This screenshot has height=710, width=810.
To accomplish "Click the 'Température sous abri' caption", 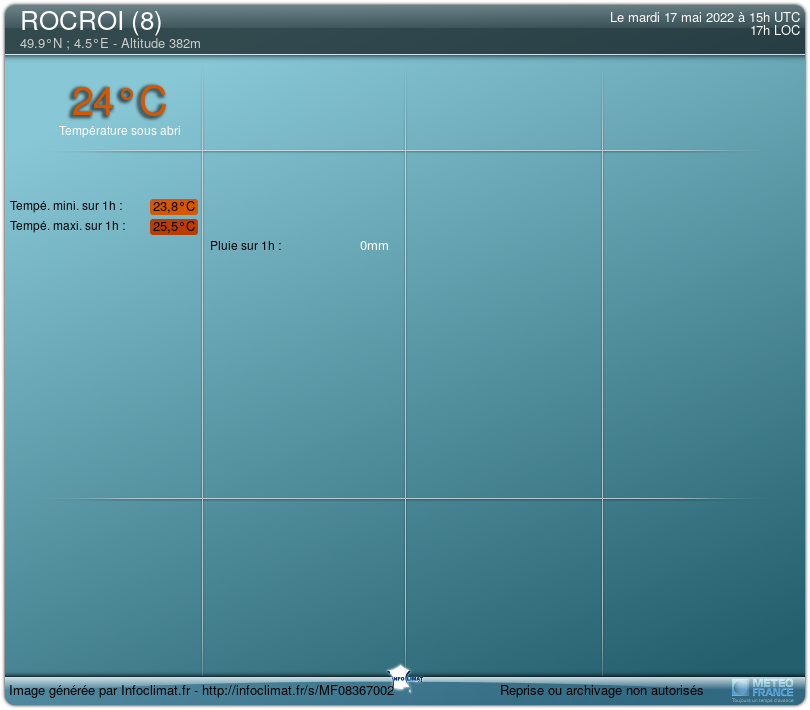I will pos(120,131).
